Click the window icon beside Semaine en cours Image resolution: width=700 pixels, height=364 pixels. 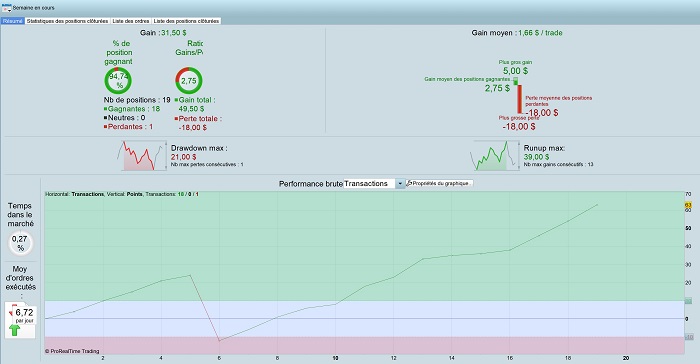point(6,8)
